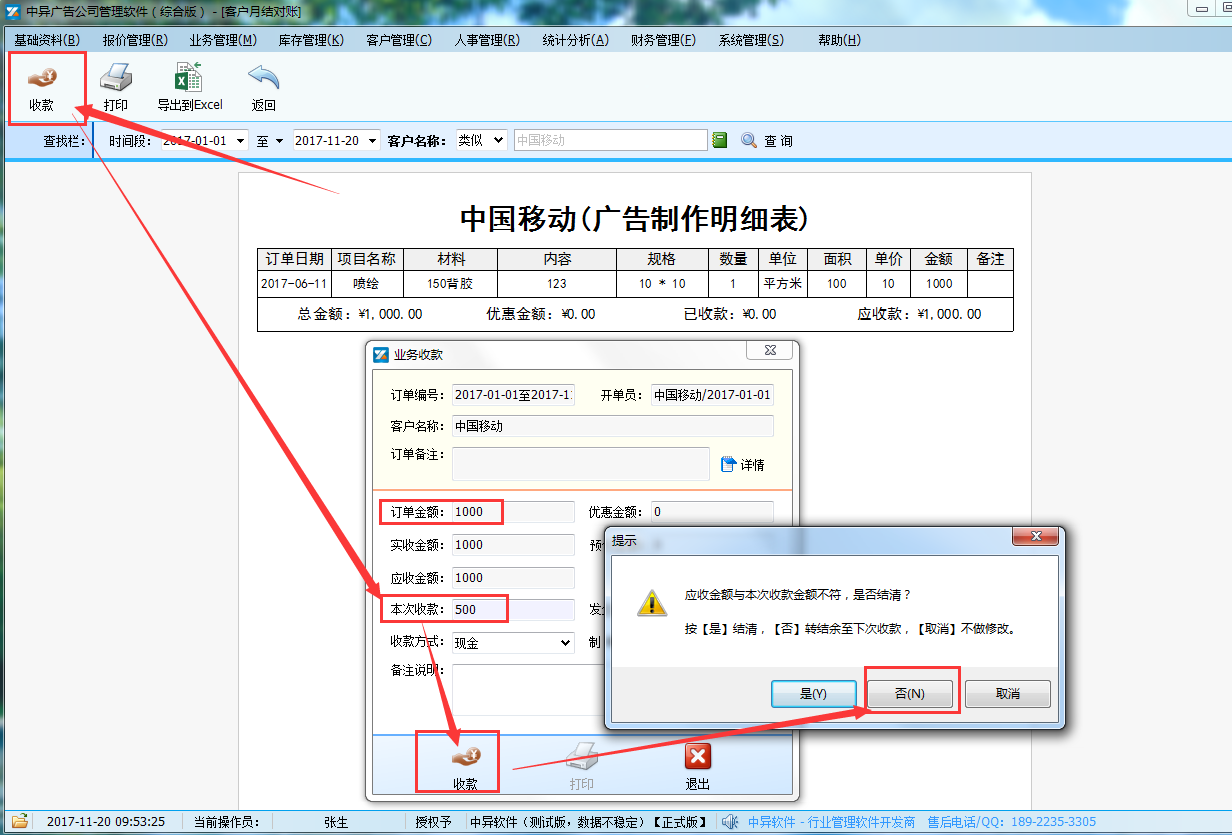This screenshot has height=835, width=1232.
Task: Click 实收金额 field in dialog
Action: (513, 545)
